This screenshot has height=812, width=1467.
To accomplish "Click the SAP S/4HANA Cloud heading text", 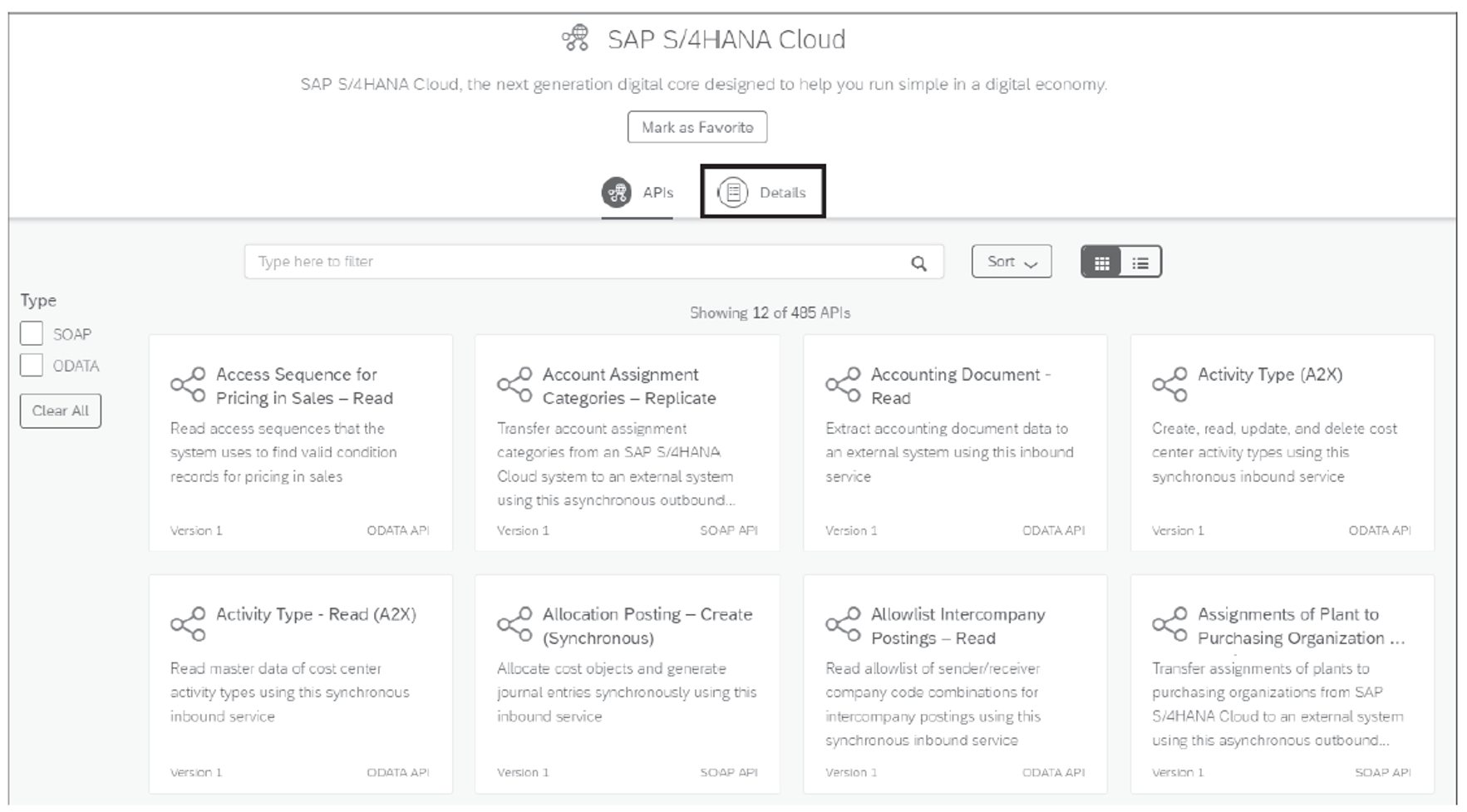I will tap(726, 39).
